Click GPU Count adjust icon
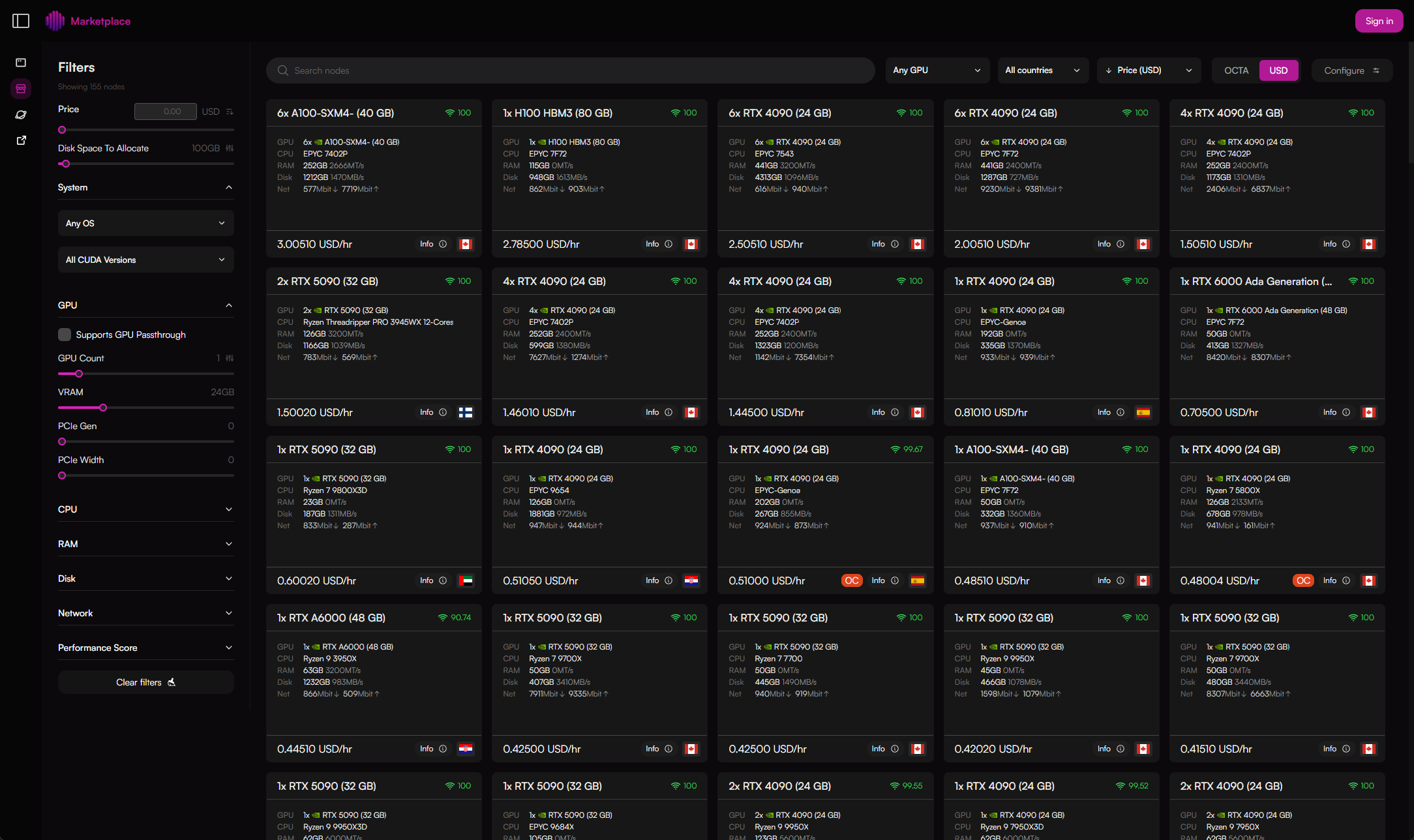Viewport: 1414px width, 840px height. (x=230, y=358)
